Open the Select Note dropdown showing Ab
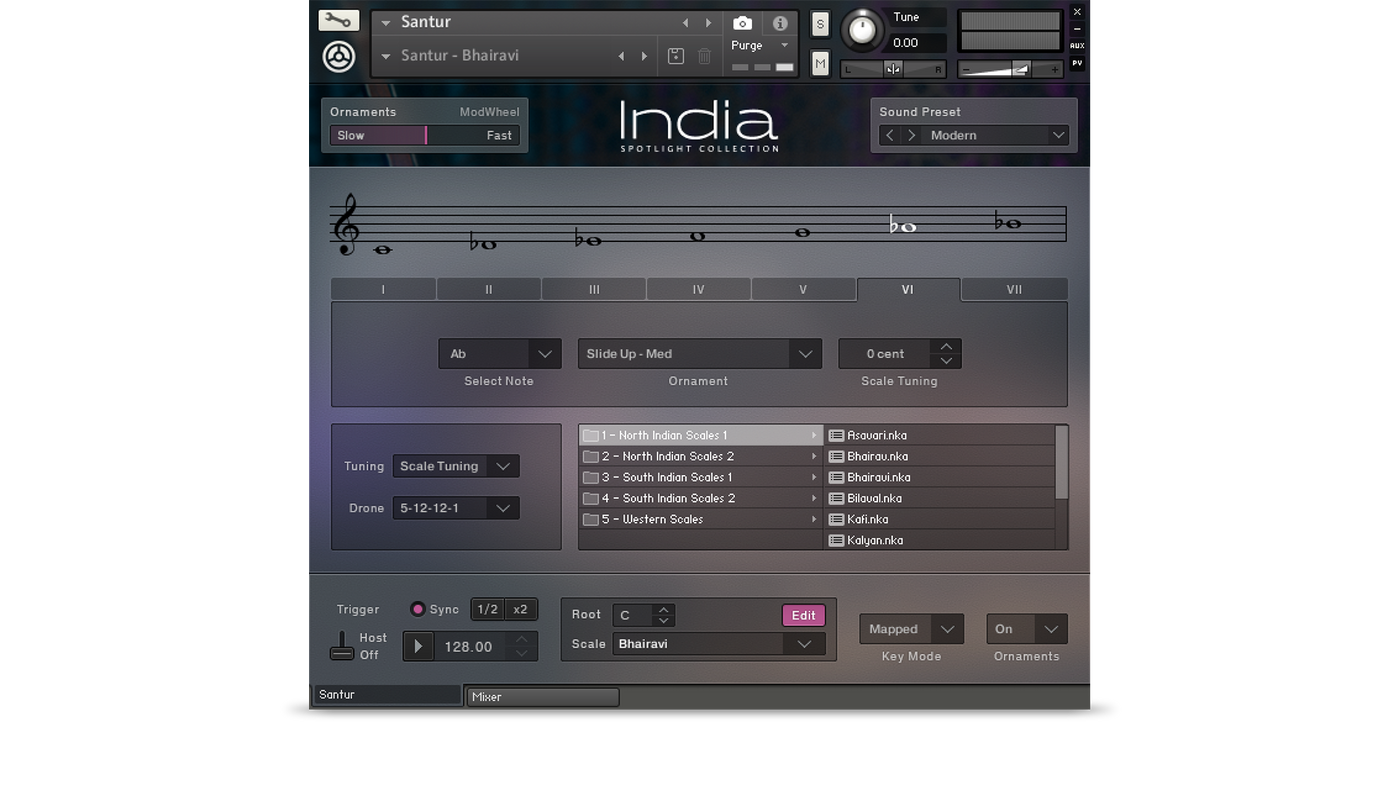This screenshot has height=804, width=1400. (499, 354)
